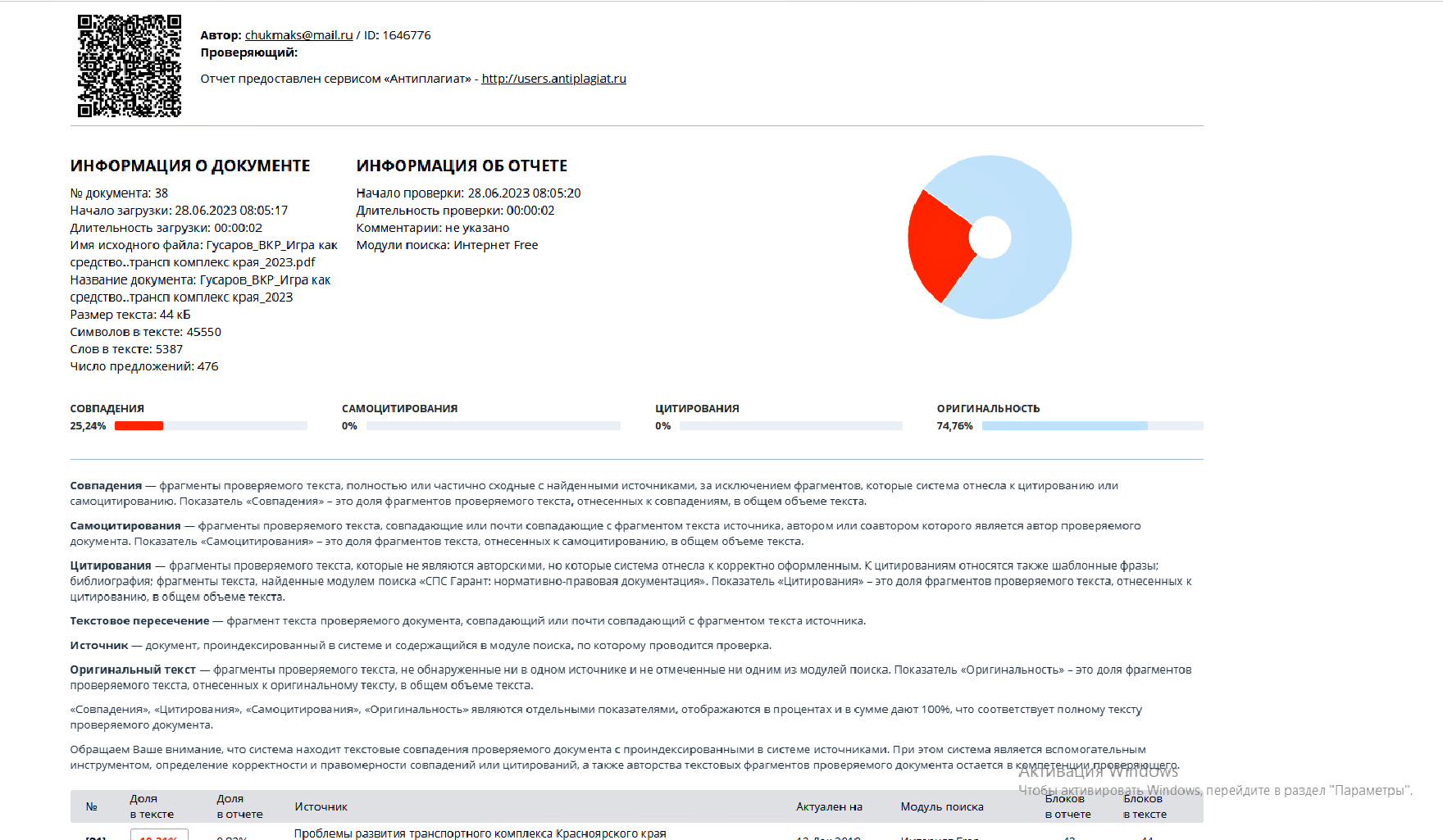
Task: Click the white center of the donut chart
Action: 990,237
